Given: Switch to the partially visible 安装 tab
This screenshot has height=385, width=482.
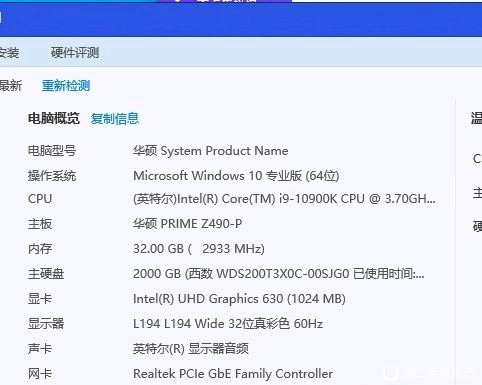Looking at the screenshot, I should click(9, 53).
